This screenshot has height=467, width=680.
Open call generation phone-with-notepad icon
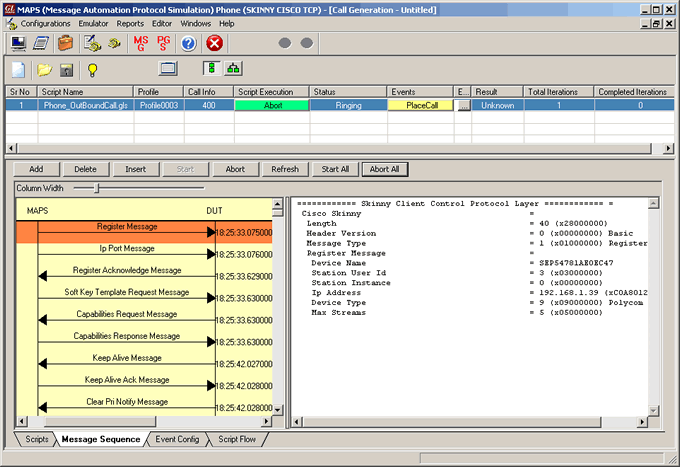point(92,43)
